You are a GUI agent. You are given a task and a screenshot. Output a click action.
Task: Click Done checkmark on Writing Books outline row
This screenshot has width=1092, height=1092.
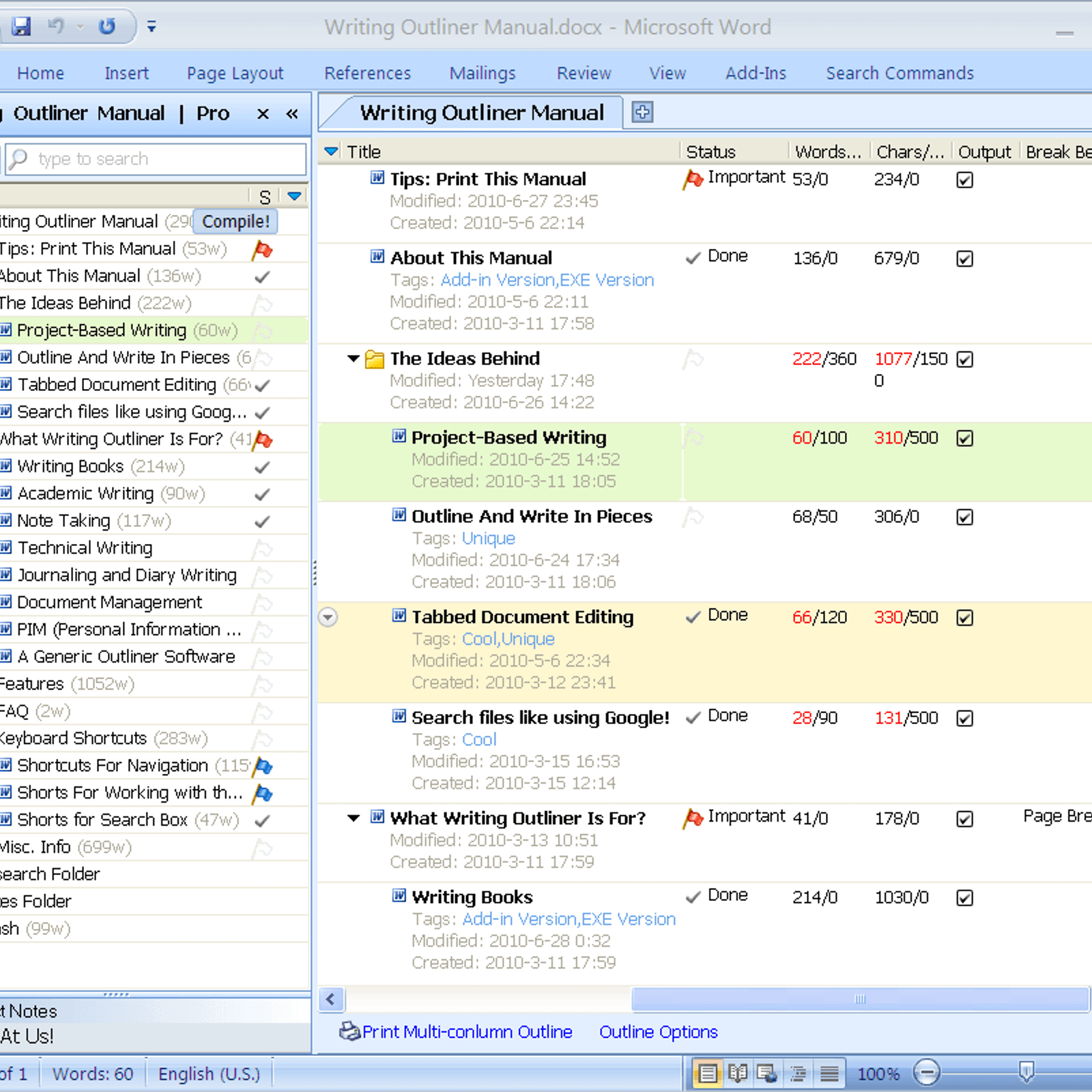pos(693,897)
